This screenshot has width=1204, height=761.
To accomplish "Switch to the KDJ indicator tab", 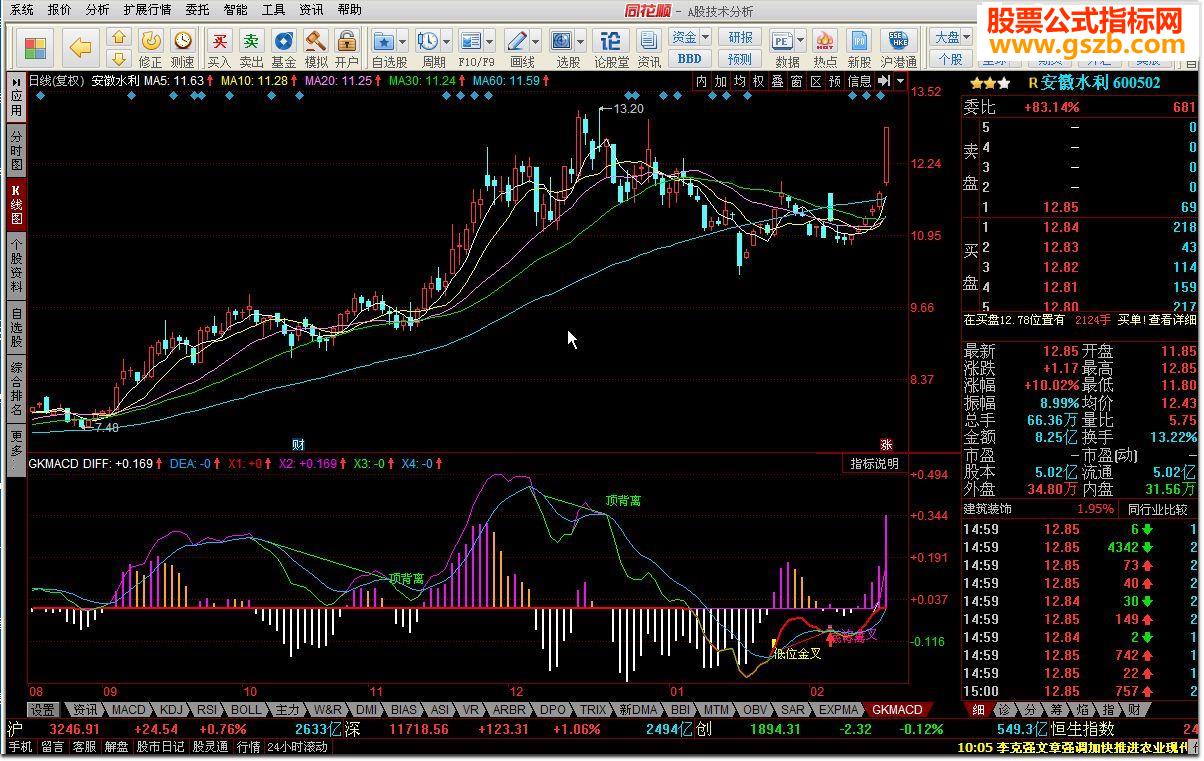I will 172,710.
